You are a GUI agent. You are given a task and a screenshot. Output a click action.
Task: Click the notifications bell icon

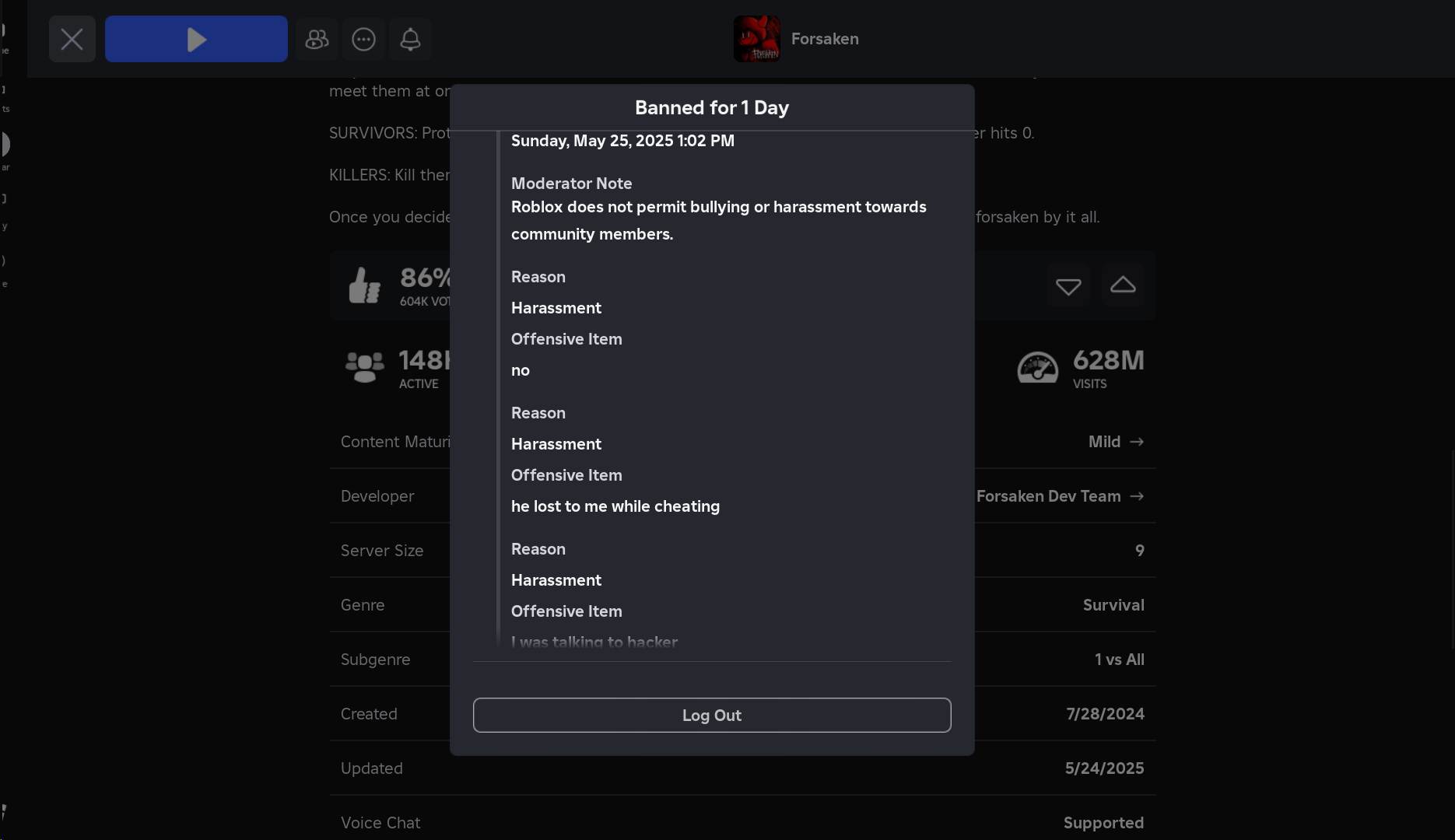pyautogui.click(x=410, y=39)
